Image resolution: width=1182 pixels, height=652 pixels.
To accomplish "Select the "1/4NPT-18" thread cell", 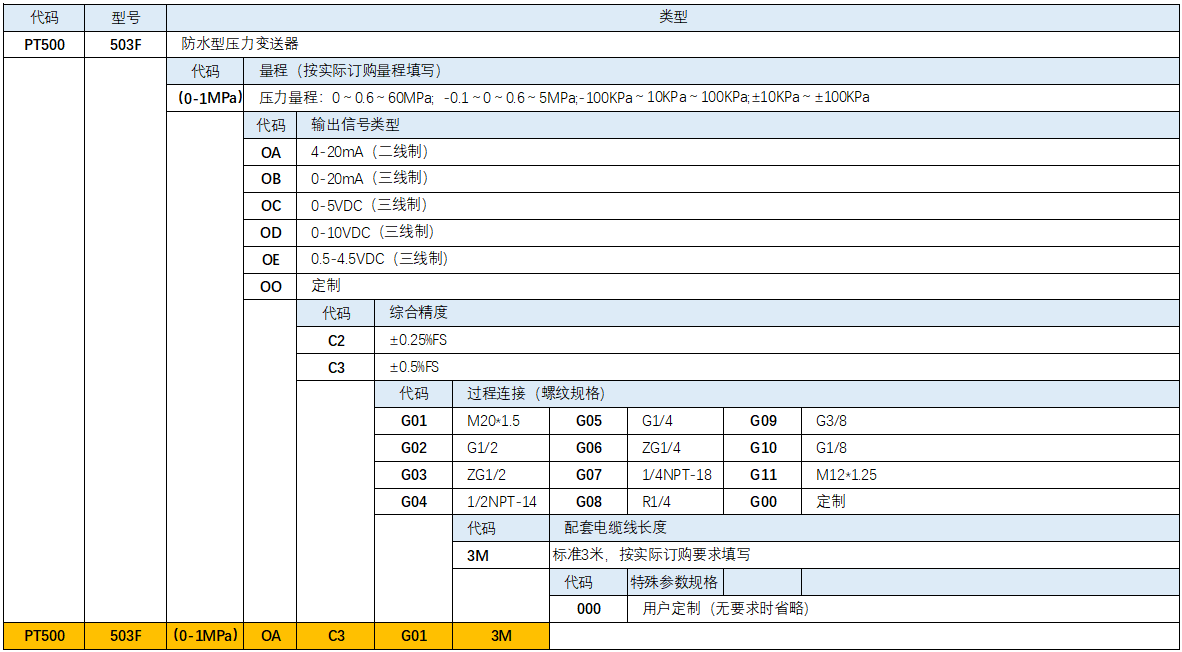I will (x=677, y=475).
